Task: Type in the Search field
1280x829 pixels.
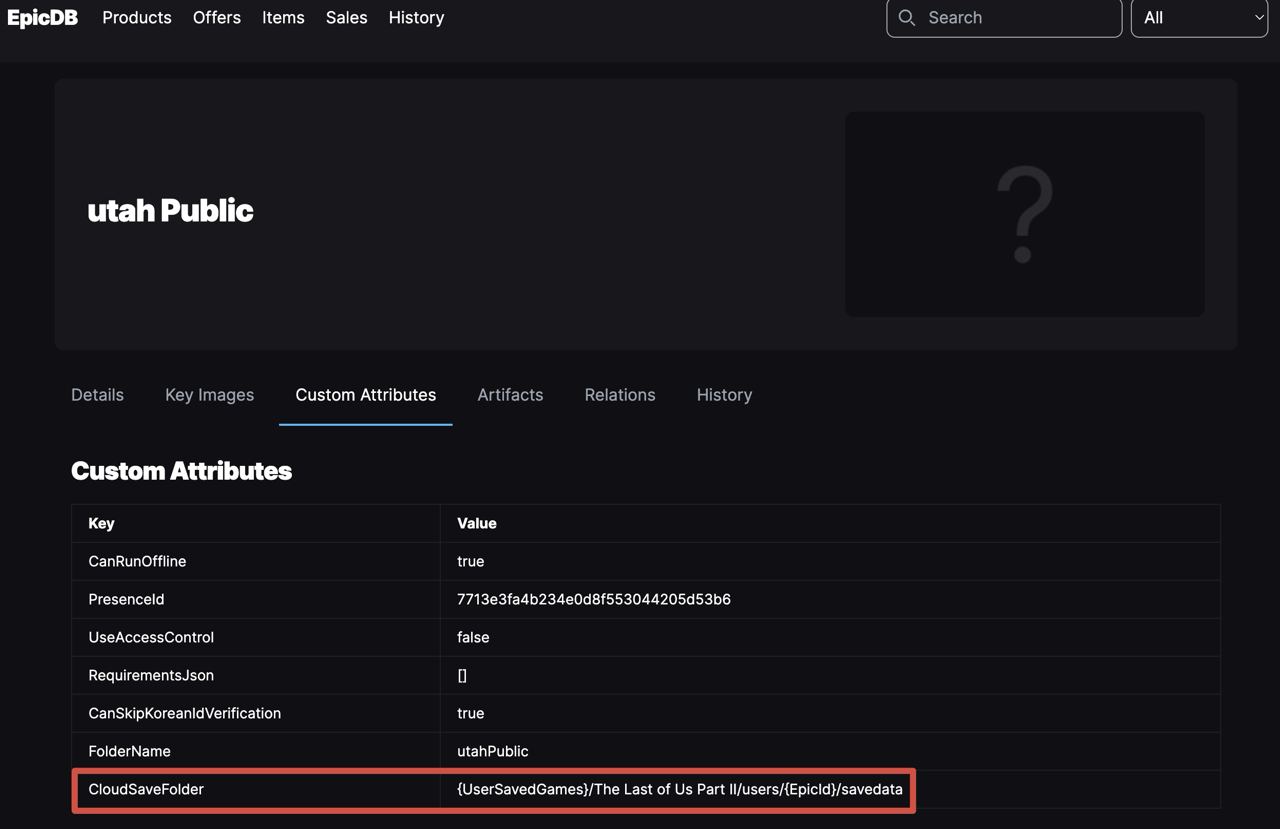Action: point(1015,17)
